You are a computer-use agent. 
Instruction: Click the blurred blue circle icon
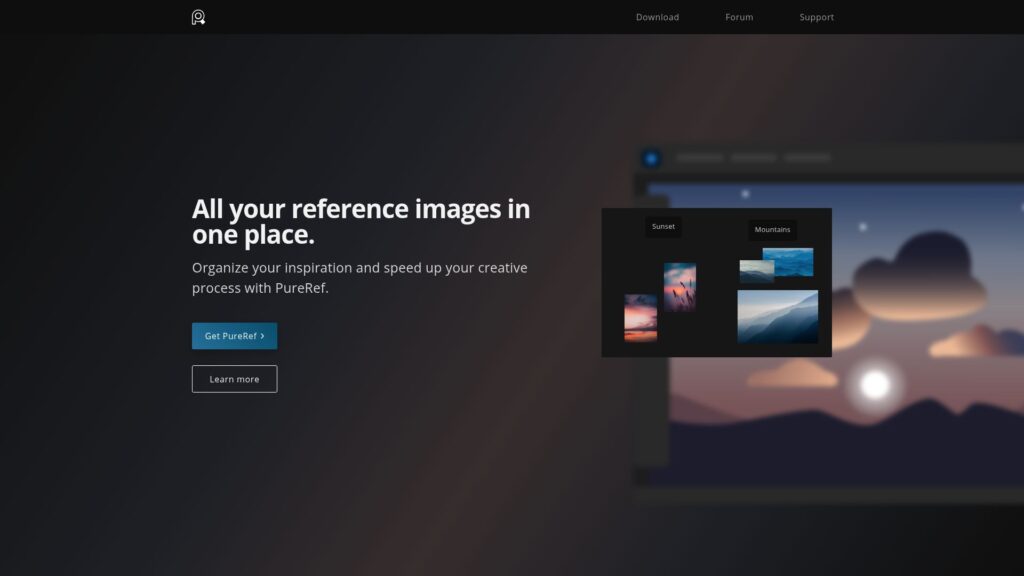click(x=651, y=158)
